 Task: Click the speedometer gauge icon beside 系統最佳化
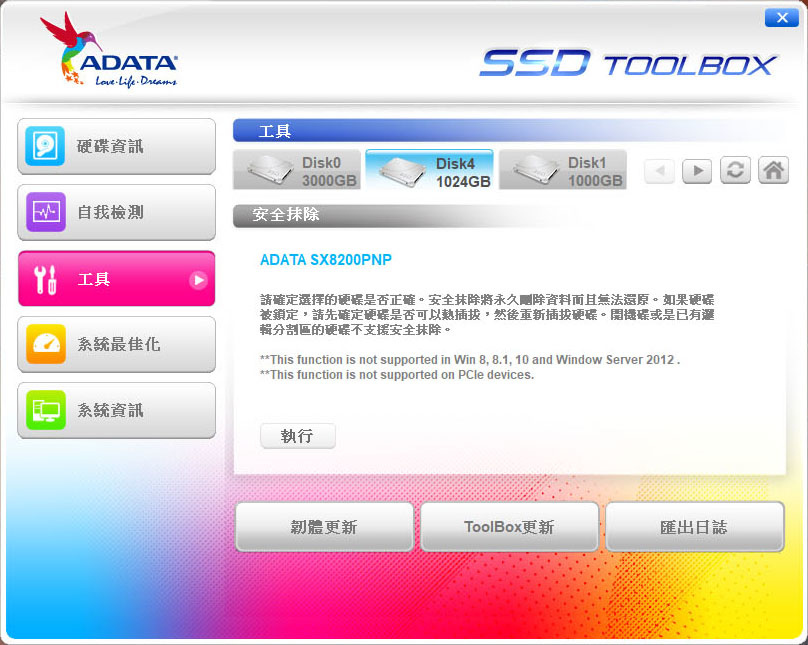click(46, 344)
